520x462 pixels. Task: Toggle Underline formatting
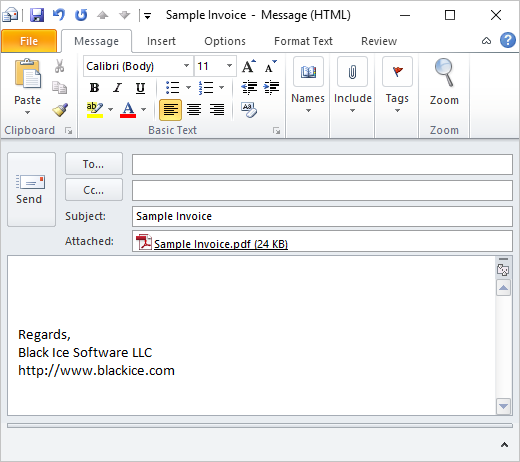click(140, 88)
